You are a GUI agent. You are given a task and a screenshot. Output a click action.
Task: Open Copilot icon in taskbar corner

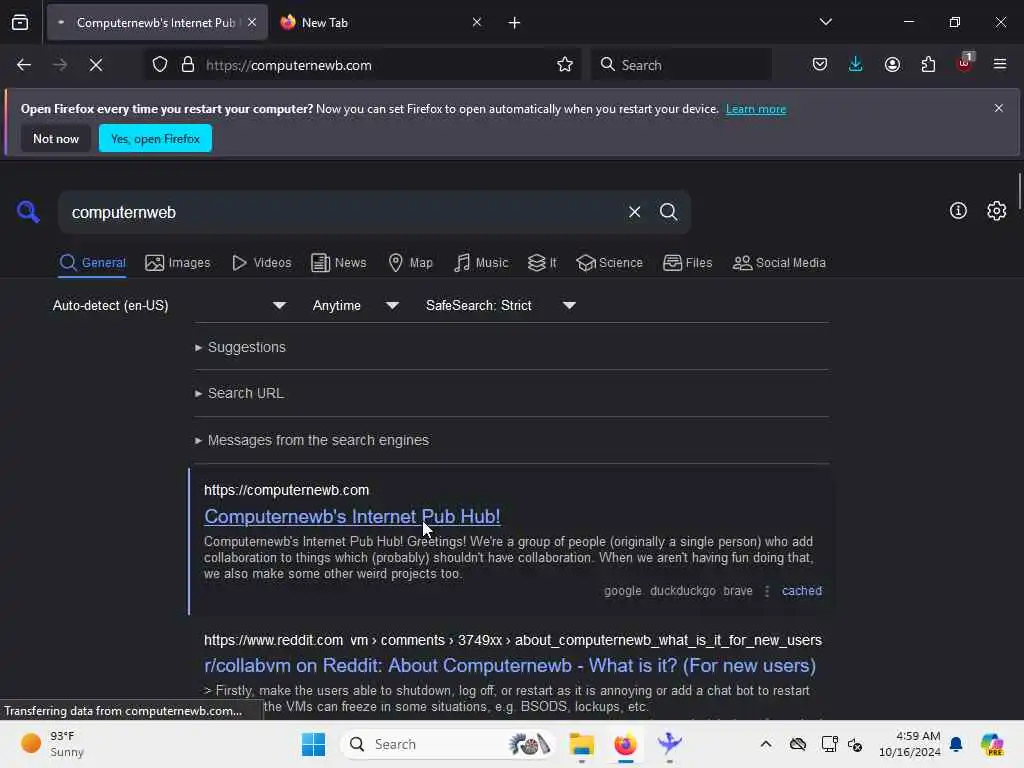click(992, 744)
